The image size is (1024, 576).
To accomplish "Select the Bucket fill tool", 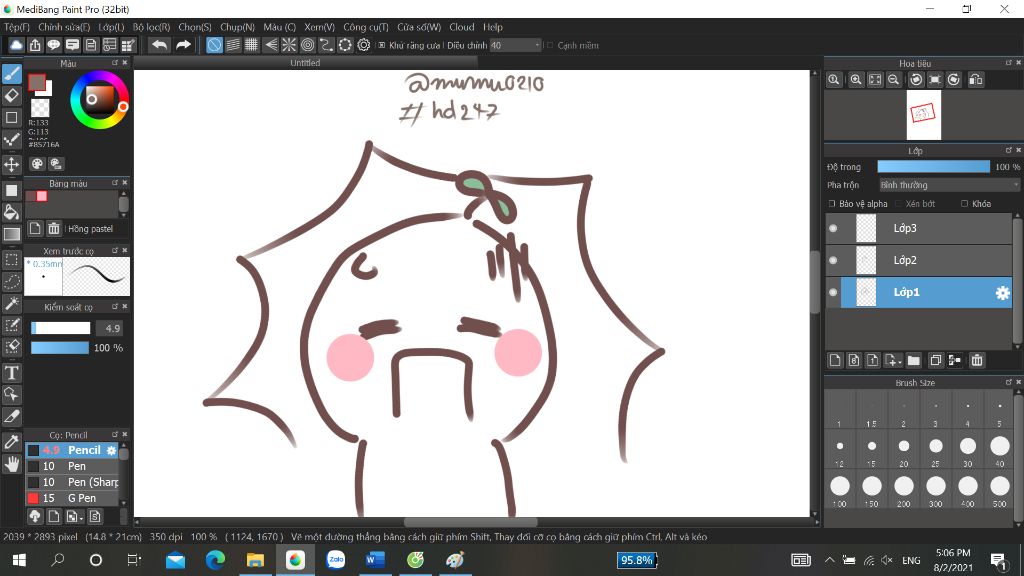I will [x=12, y=212].
